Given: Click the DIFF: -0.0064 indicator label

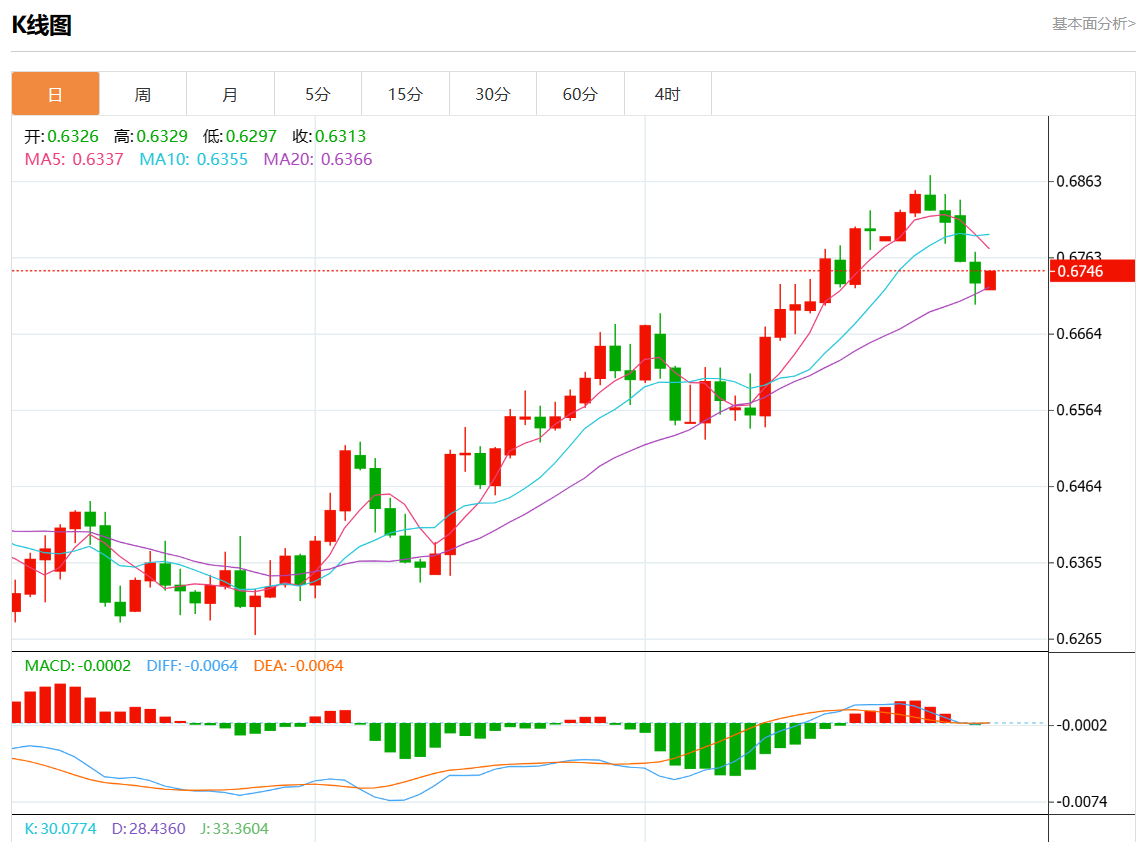Looking at the screenshot, I should tap(192, 666).
